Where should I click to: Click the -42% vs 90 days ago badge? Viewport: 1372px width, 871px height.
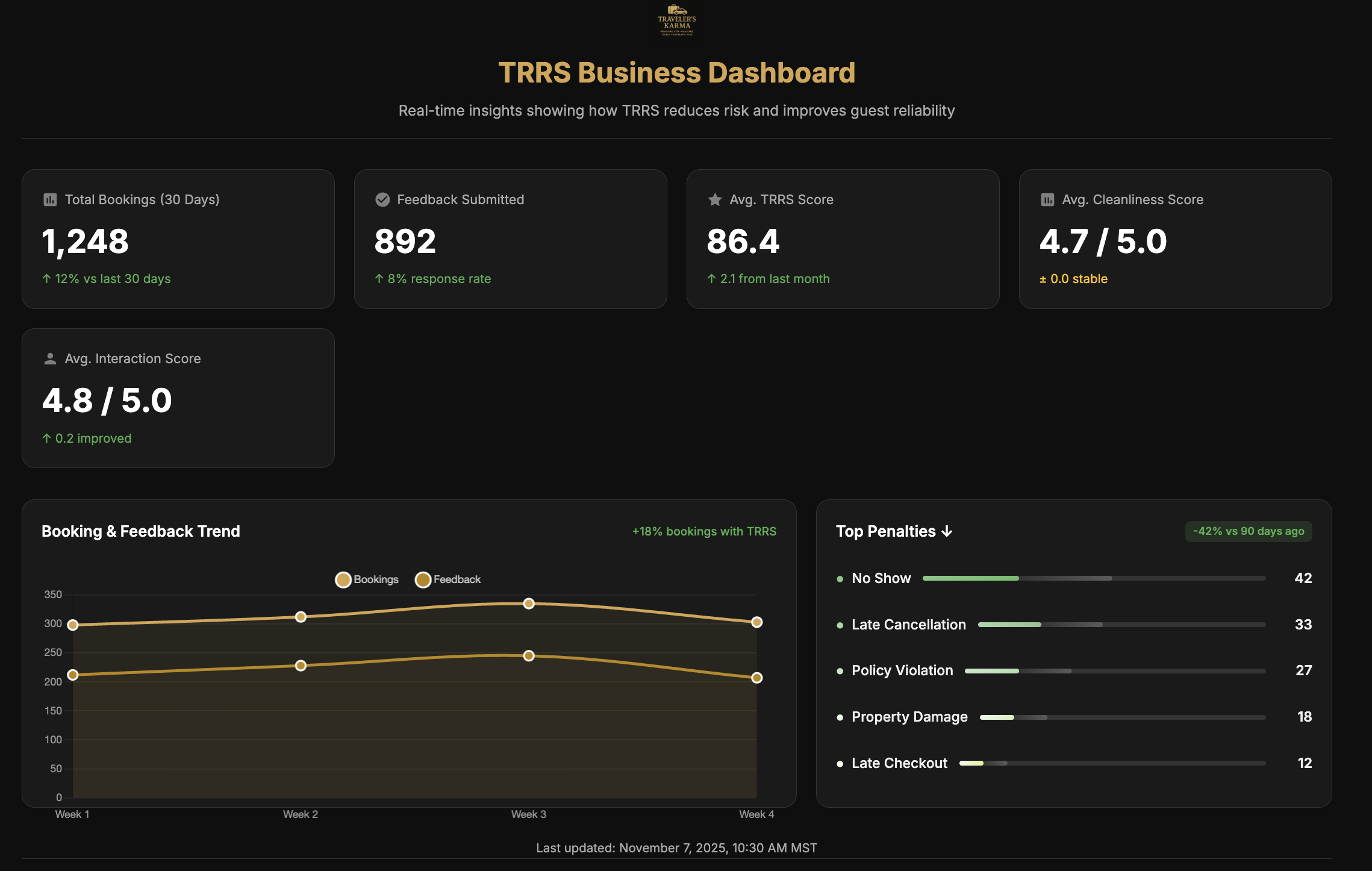point(1248,531)
